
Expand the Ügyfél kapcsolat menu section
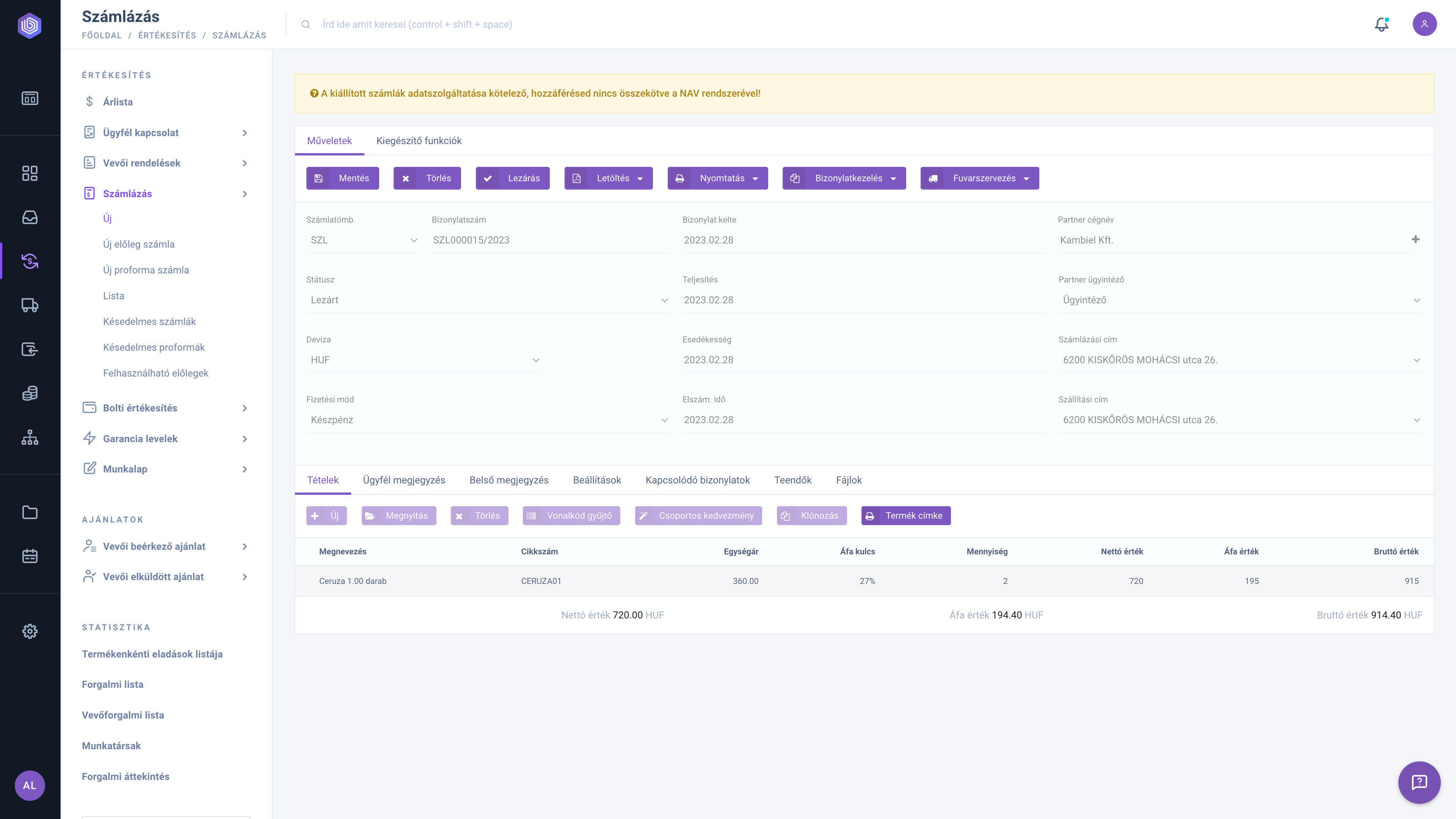[x=166, y=132]
